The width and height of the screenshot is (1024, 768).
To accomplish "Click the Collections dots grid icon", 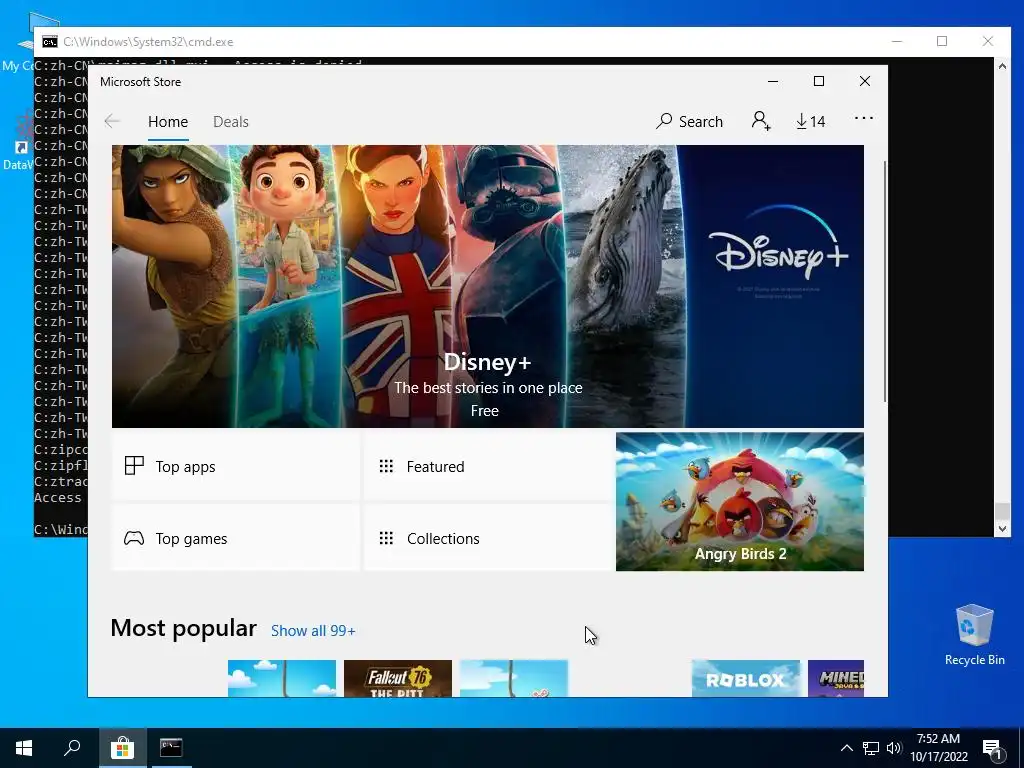I will coord(386,538).
